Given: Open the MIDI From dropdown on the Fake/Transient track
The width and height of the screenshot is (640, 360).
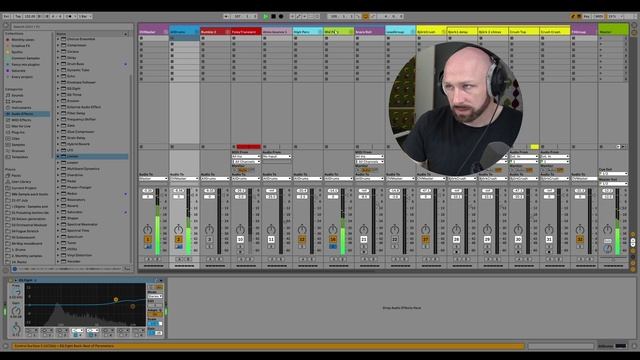Looking at the screenshot, I should (246, 156).
